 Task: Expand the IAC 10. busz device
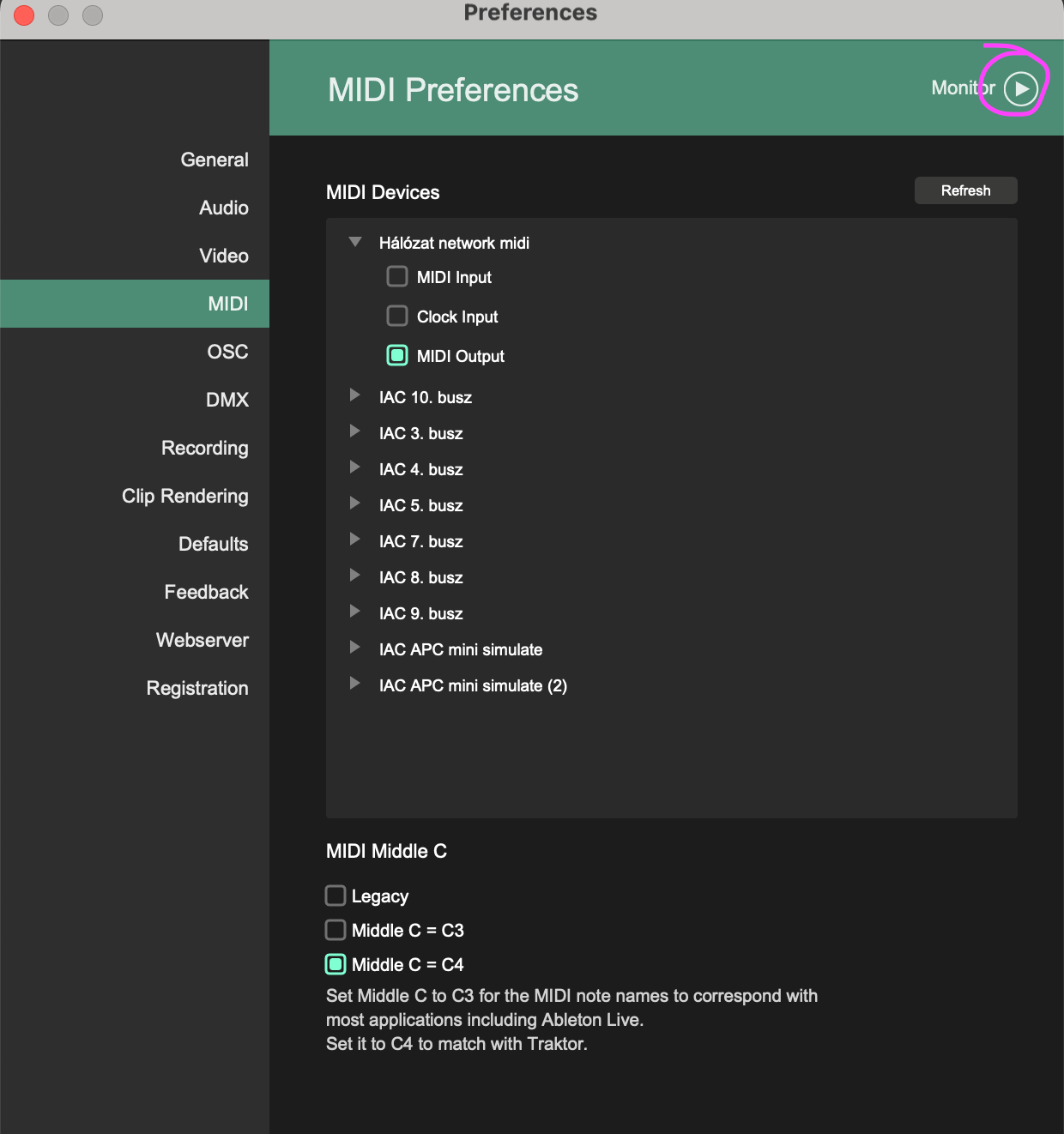pyautogui.click(x=355, y=395)
